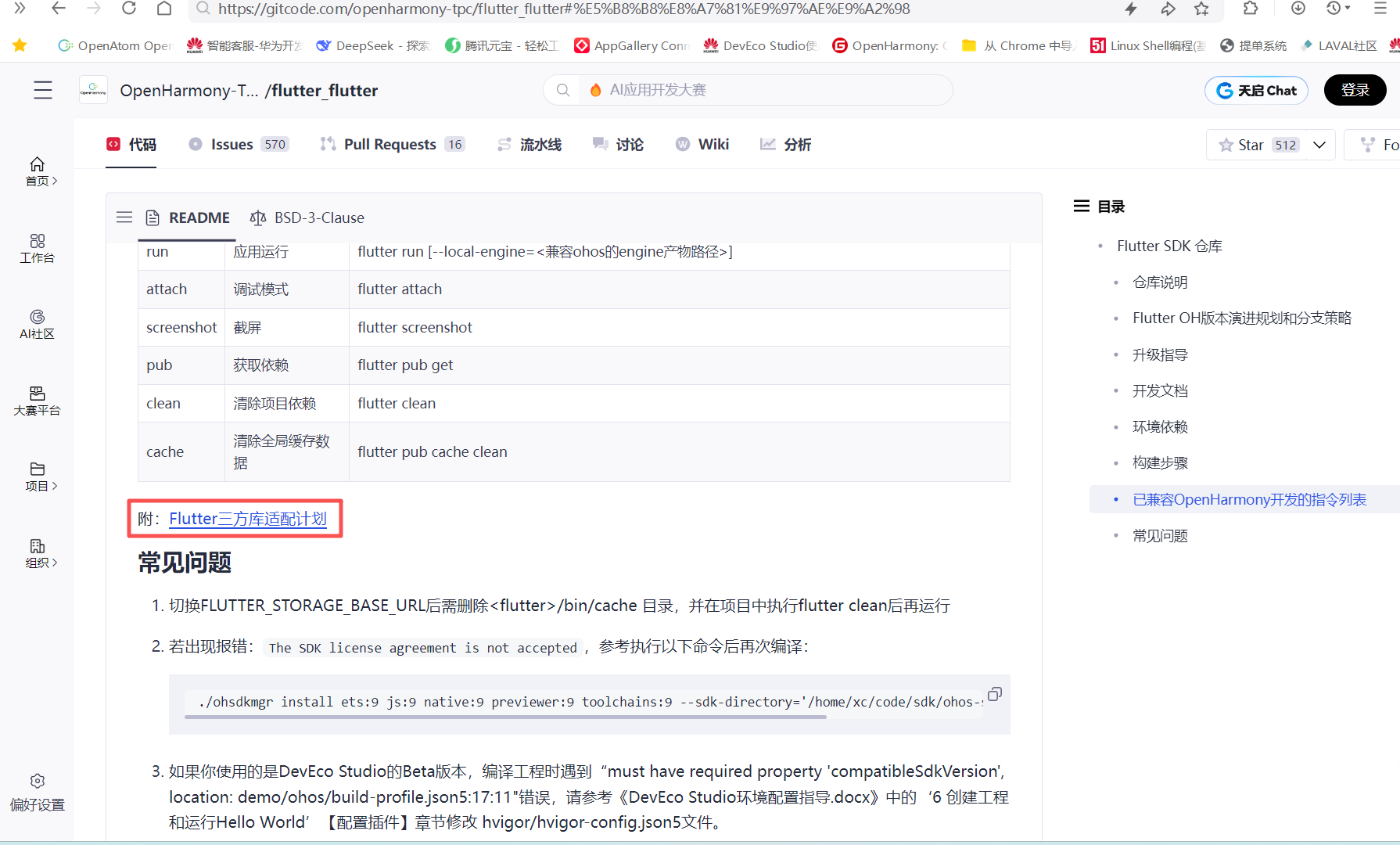Screen dimensions: 1400x845
Task: Switch to the Pull Requests tab
Action: pyautogui.click(x=389, y=145)
